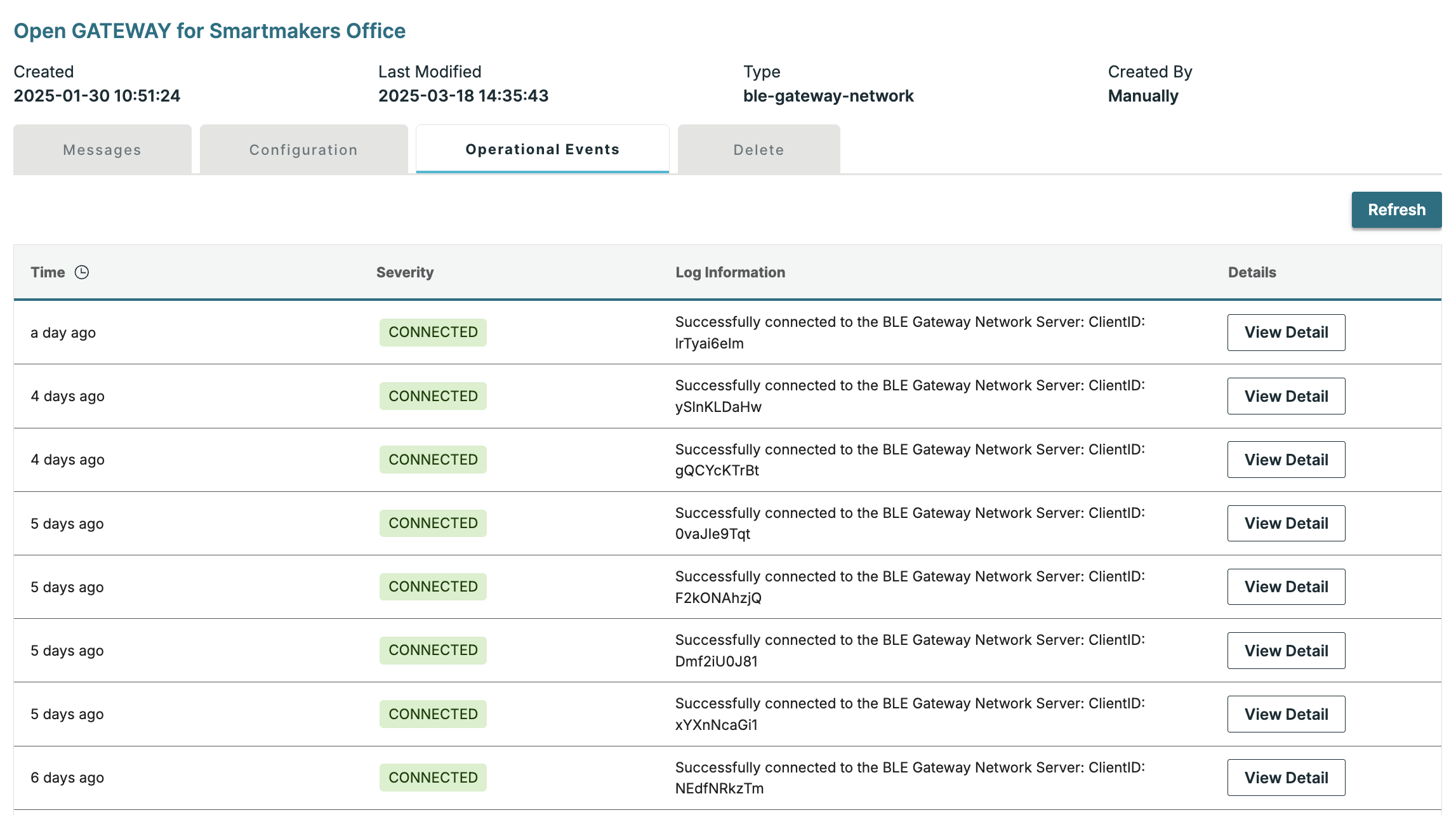
Task: Click the CONNECTED badge for 6 days ago
Action: click(x=433, y=778)
